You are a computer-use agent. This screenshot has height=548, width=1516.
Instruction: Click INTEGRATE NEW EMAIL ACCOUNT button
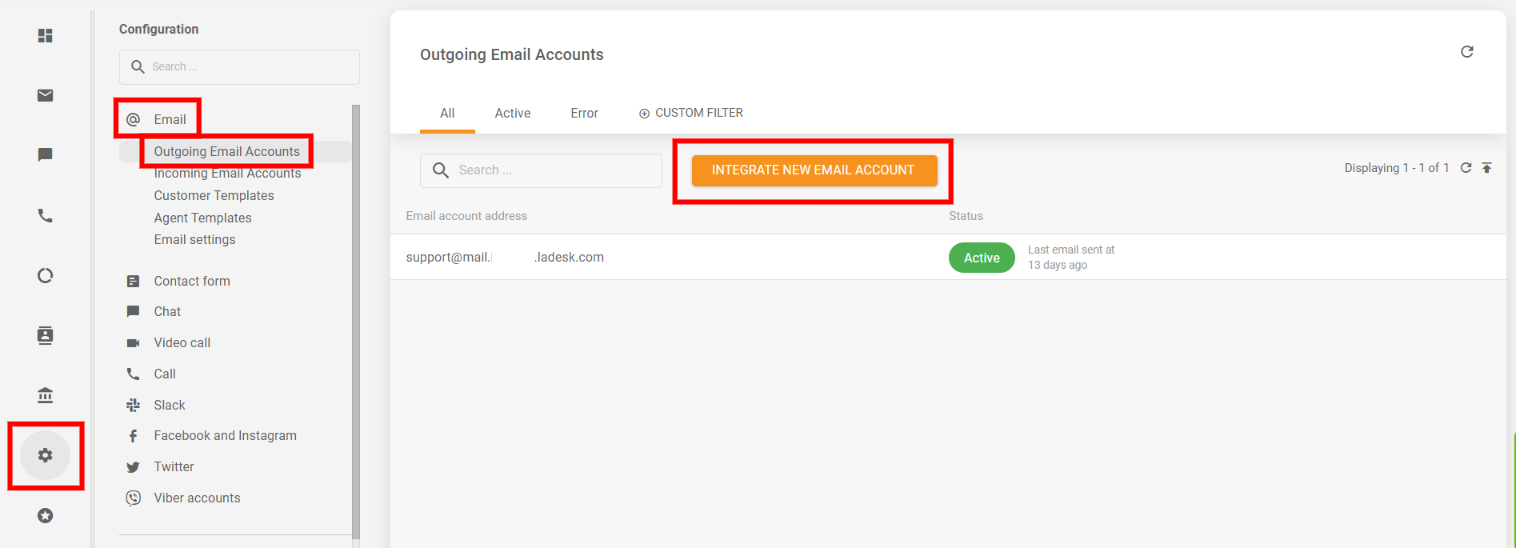pos(814,170)
